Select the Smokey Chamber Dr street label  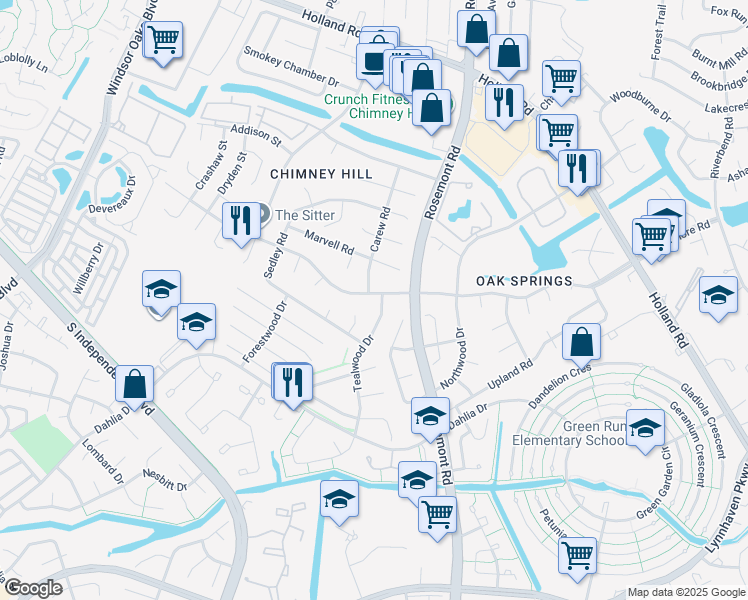[291, 66]
